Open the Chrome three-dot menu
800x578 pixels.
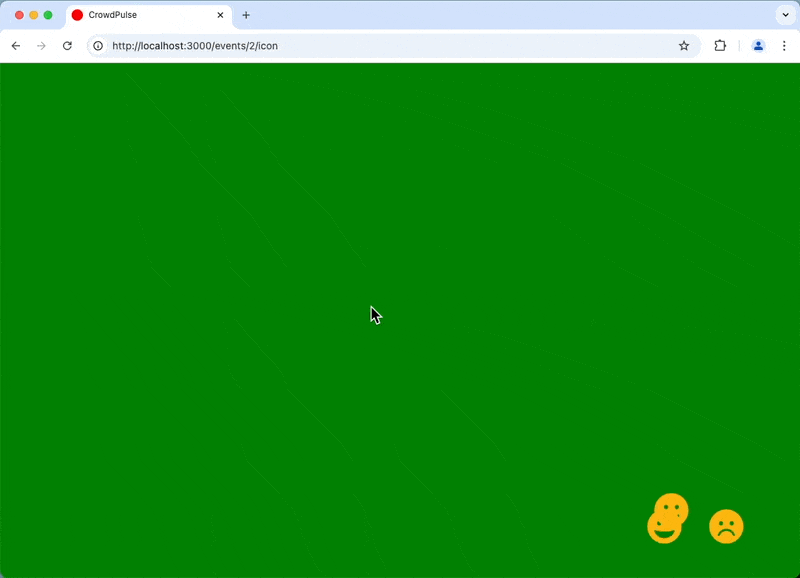[x=784, y=46]
